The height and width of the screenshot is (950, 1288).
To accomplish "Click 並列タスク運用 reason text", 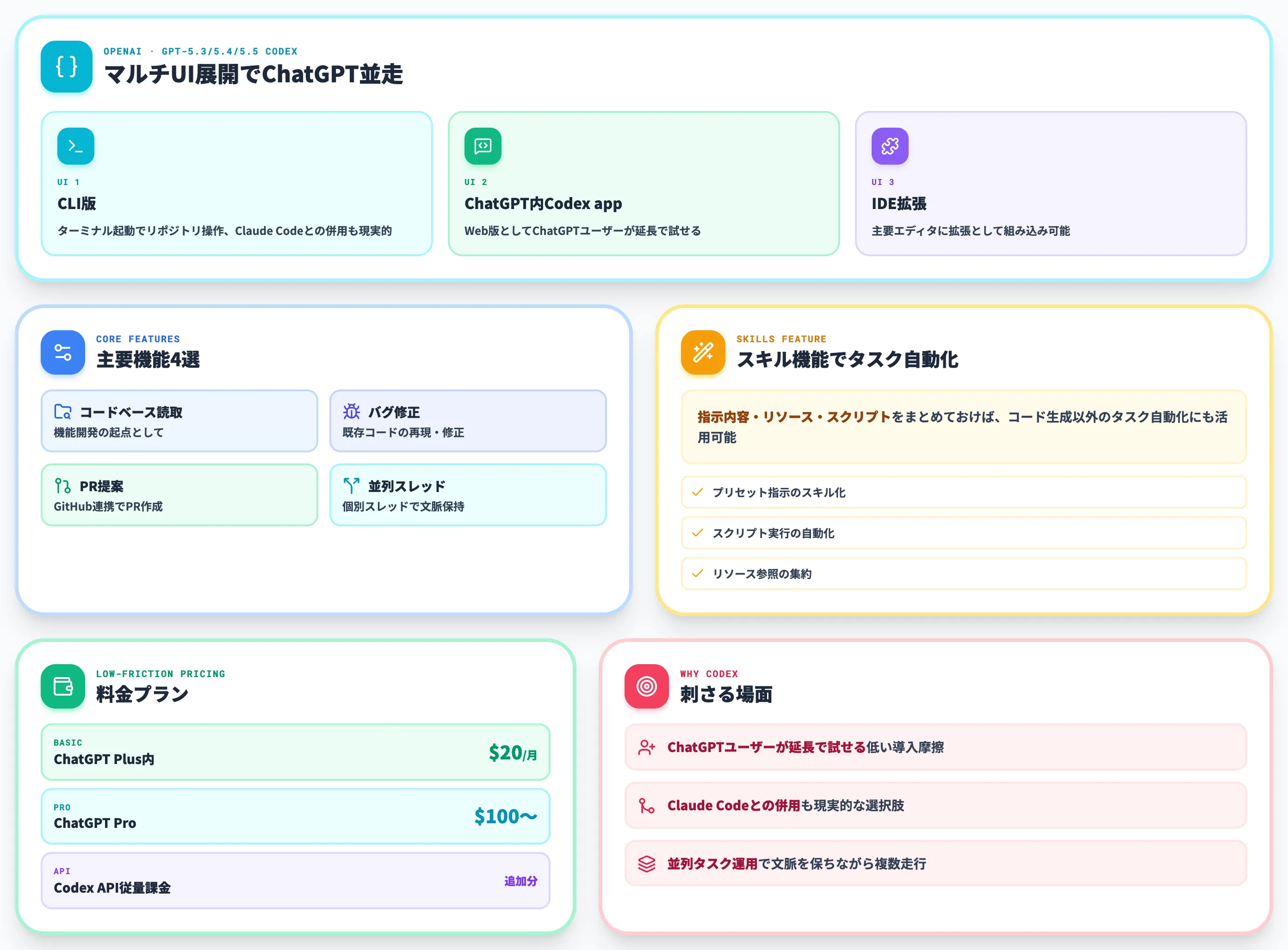I will [712, 864].
